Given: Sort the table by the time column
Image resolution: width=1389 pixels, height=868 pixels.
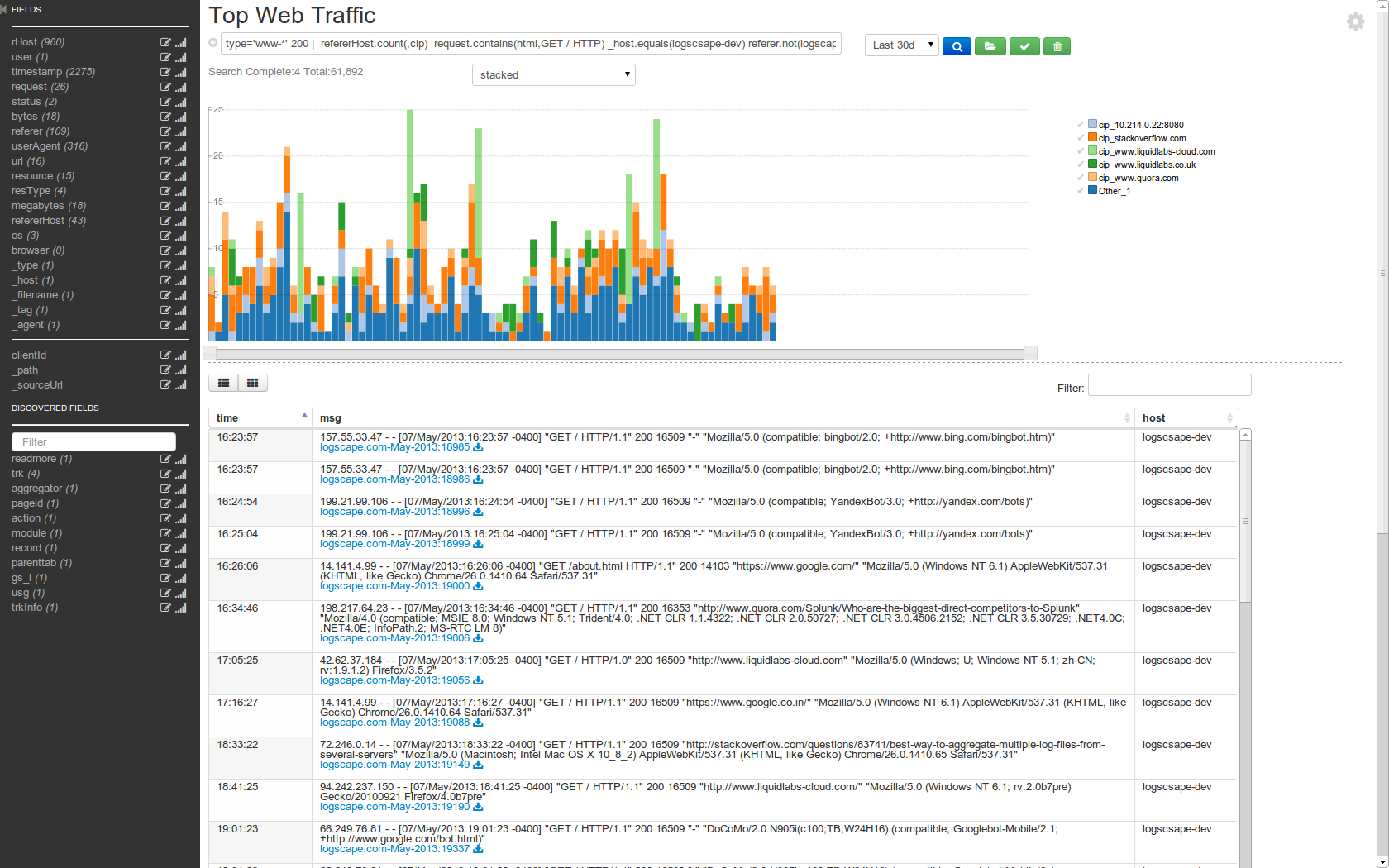Looking at the screenshot, I should pos(260,417).
